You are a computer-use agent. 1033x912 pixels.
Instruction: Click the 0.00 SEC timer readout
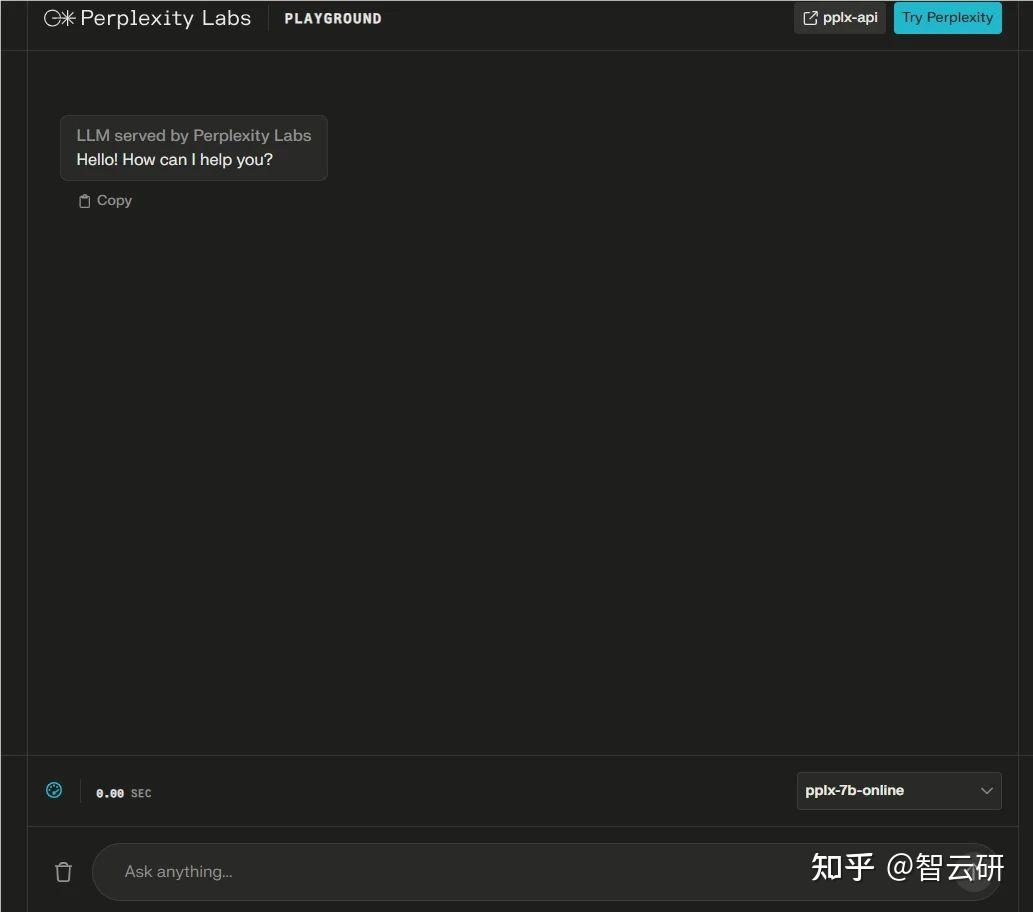point(123,792)
